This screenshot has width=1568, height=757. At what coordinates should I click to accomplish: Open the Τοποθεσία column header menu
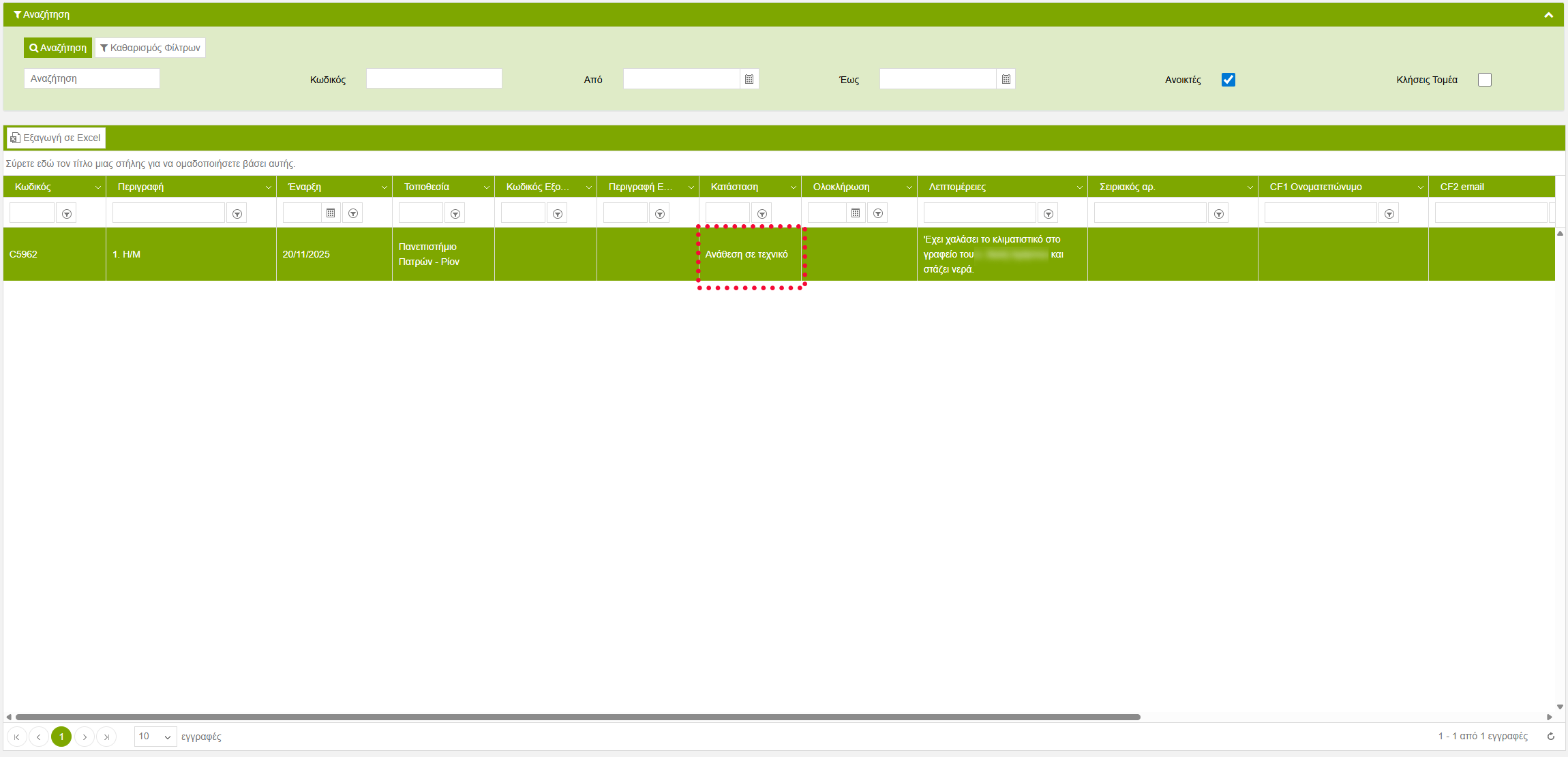point(486,187)
